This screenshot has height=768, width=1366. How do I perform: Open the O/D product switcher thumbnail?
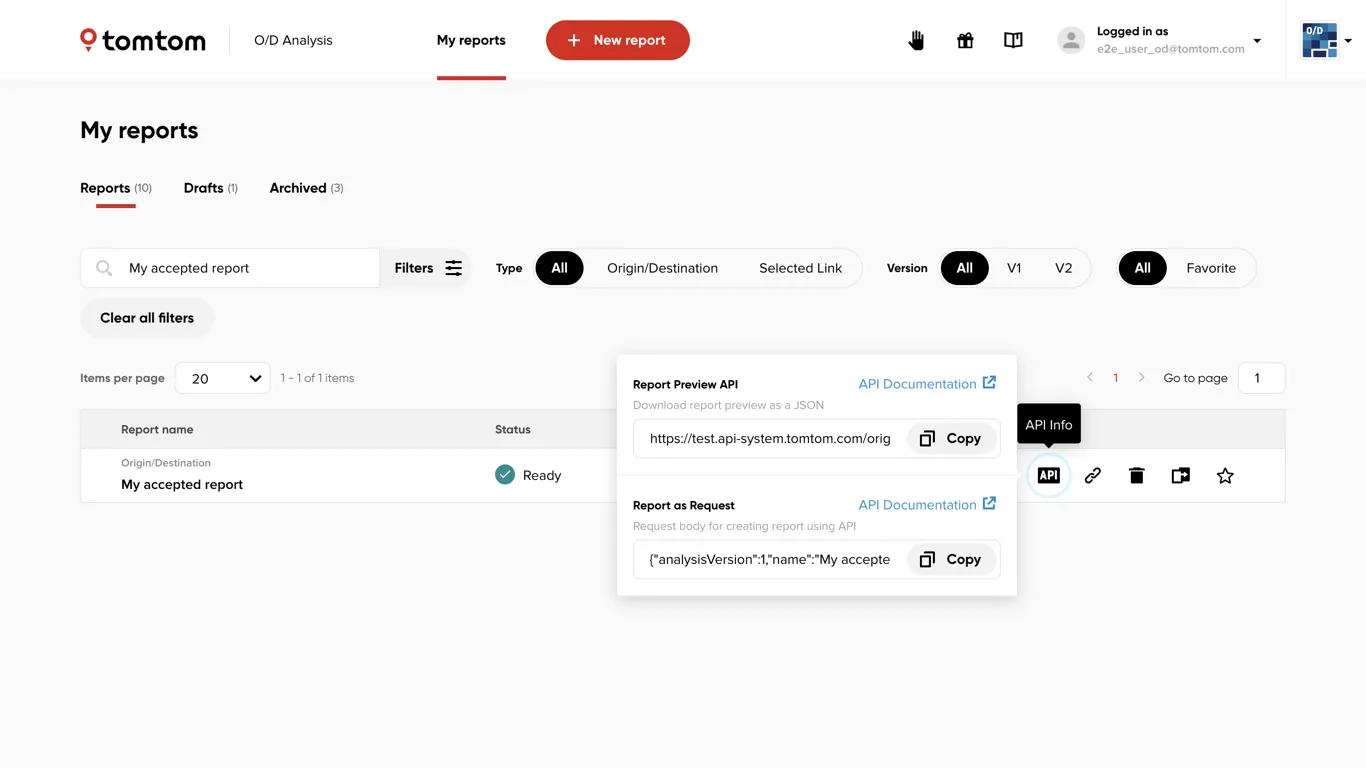[1320, 40]
